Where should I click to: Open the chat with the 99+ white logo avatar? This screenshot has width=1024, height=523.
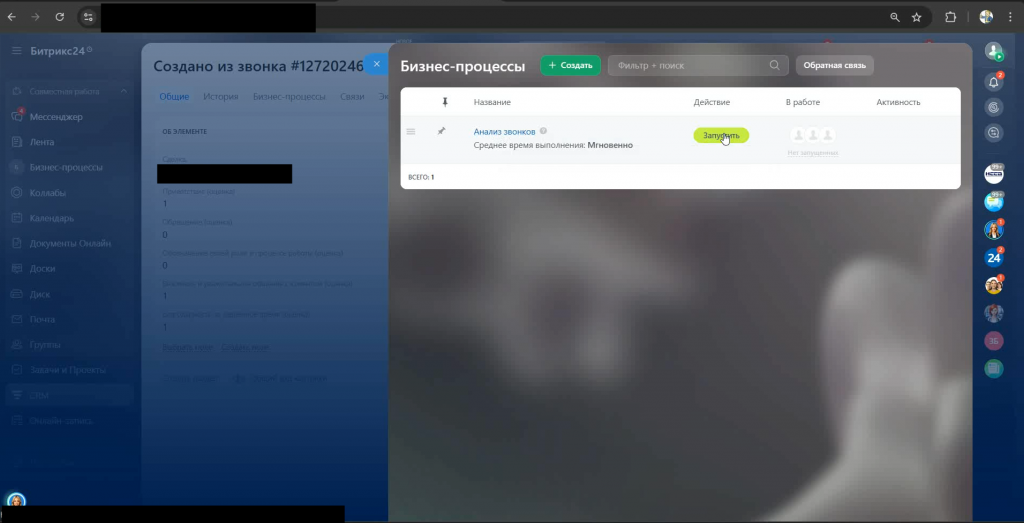pos(993,174)
